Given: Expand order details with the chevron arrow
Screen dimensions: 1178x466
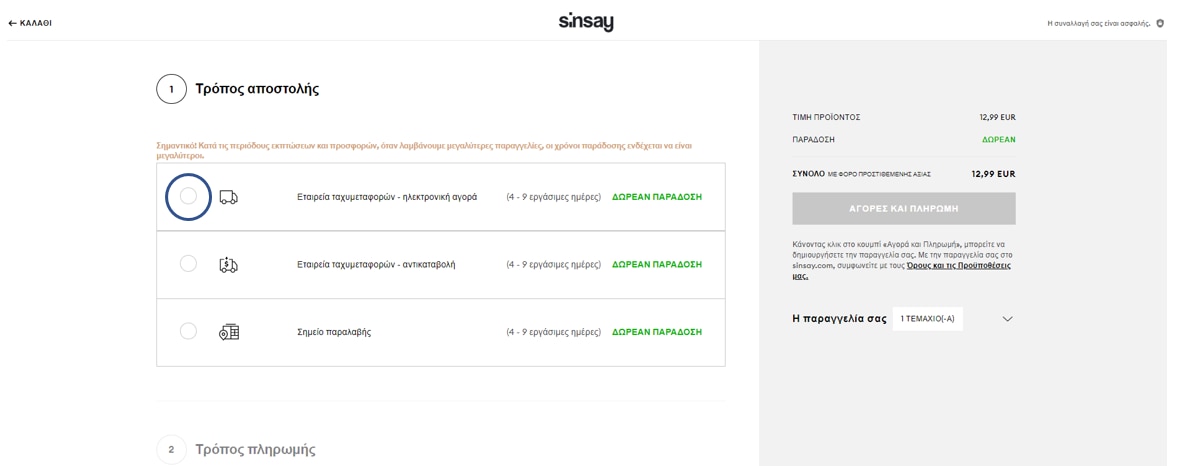Looking at the screenshot, I should point(1007,319).
